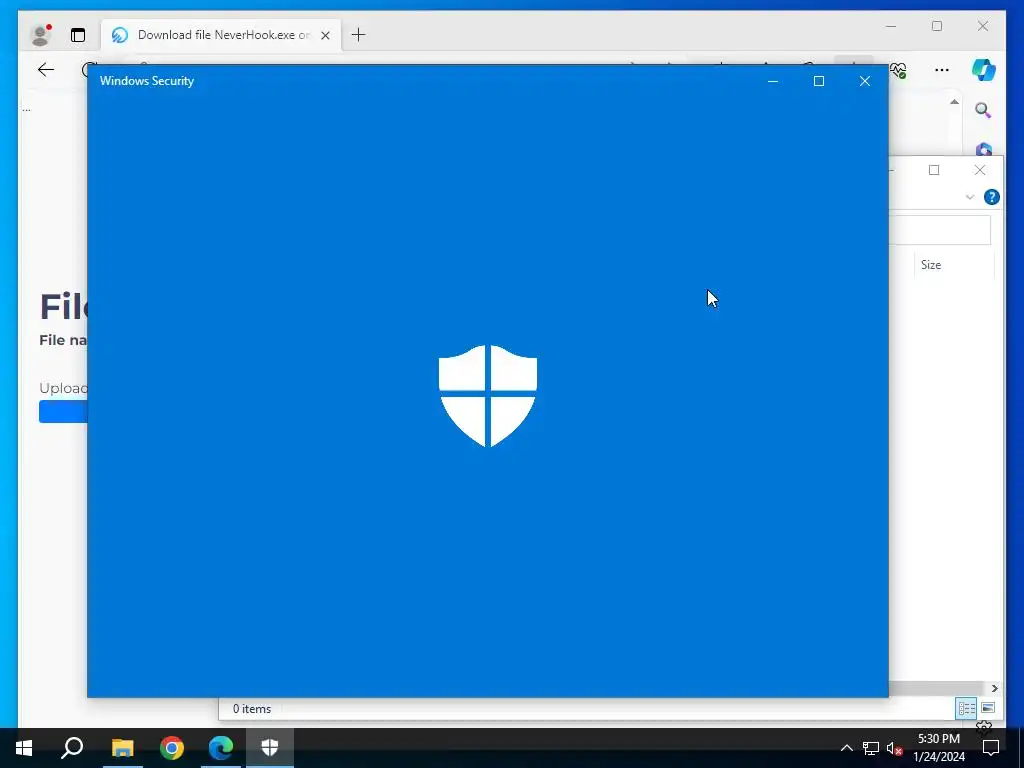This screenshot has width=1024, height=768.
Task: Maximize the File Explorer window
Action: (934, 170)
